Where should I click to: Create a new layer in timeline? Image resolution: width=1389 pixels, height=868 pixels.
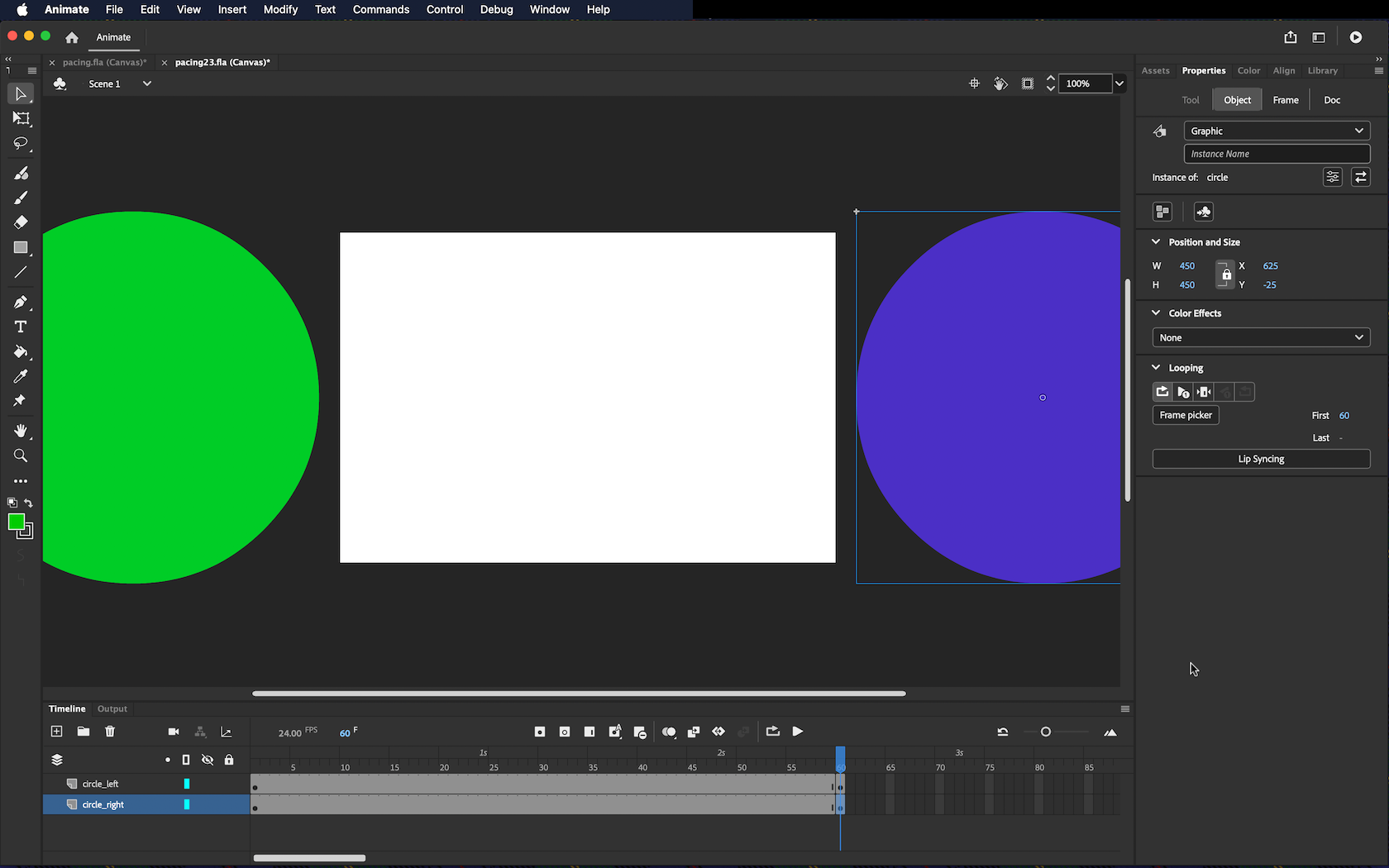tap(56, 732)
